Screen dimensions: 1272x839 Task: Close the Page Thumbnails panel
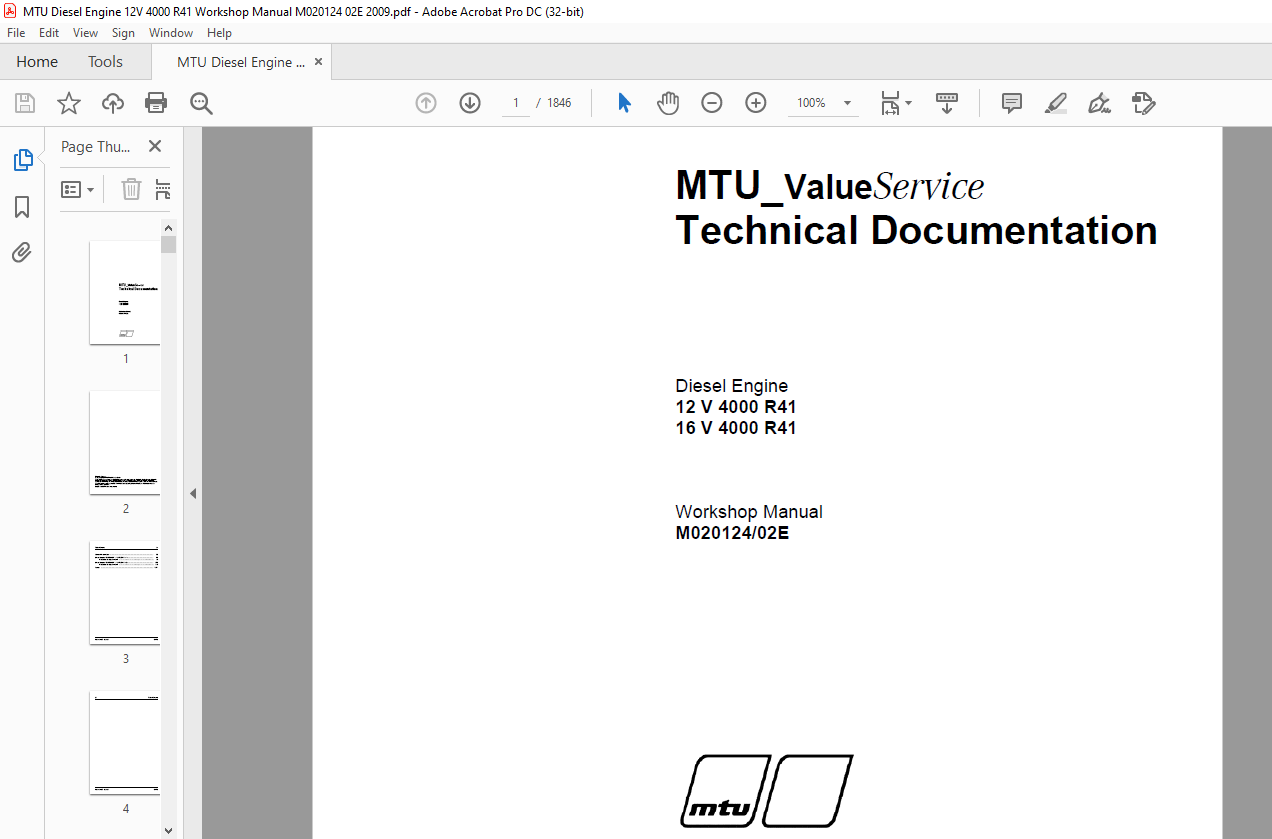[155, 146]
